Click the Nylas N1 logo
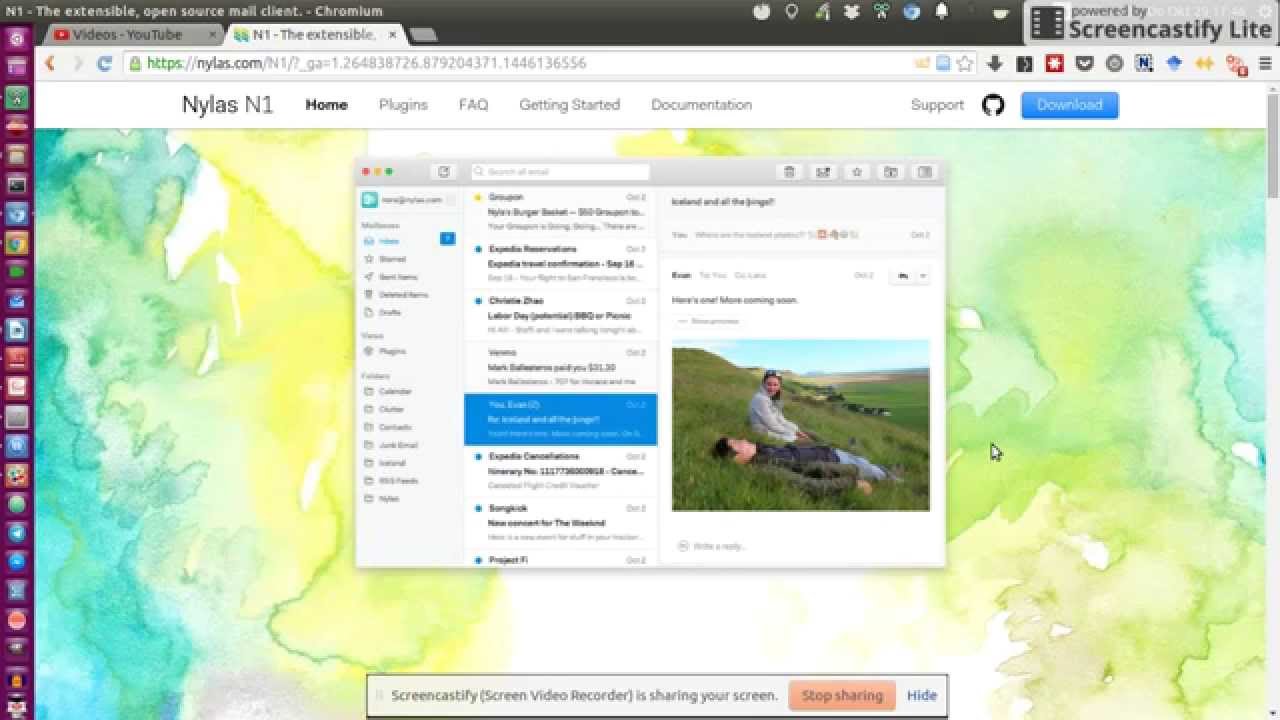Screen dimensions: 1280x720 227,104
